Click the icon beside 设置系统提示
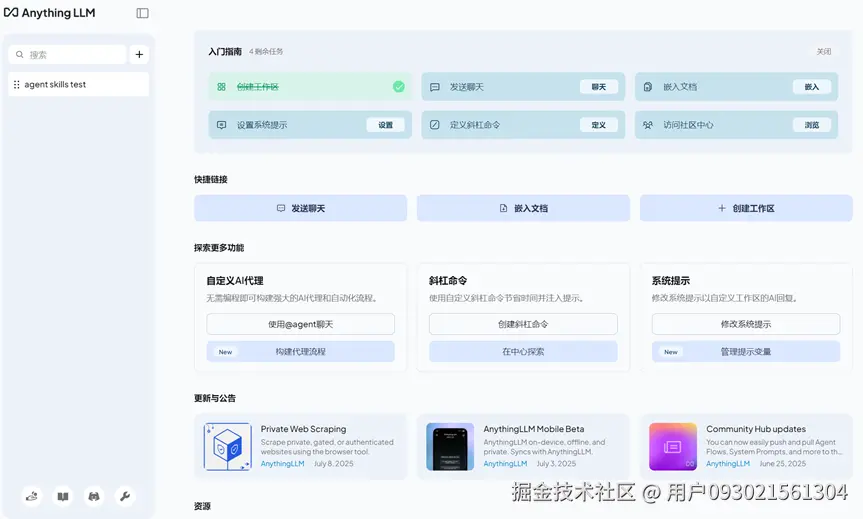The image size is (863, 519). click(221, 125)
